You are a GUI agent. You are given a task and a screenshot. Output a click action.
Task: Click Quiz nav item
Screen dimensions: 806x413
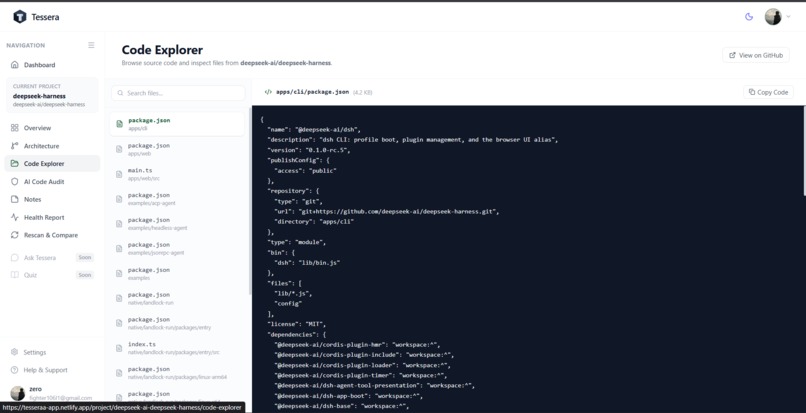52,275
